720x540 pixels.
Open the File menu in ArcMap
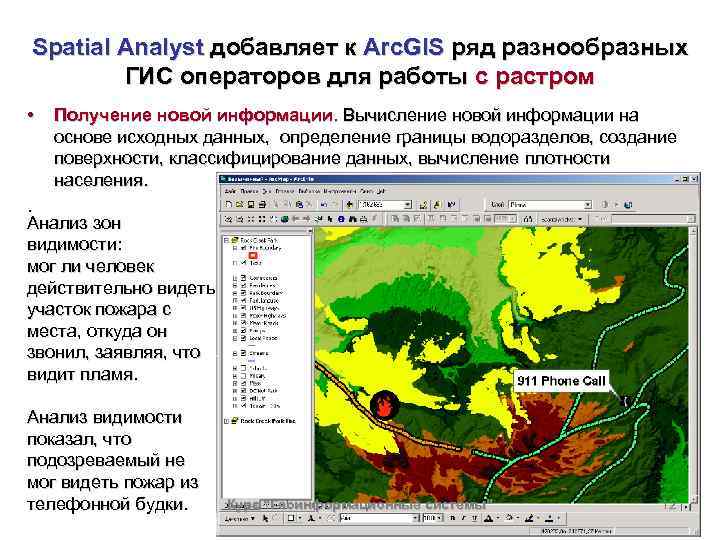230,191
